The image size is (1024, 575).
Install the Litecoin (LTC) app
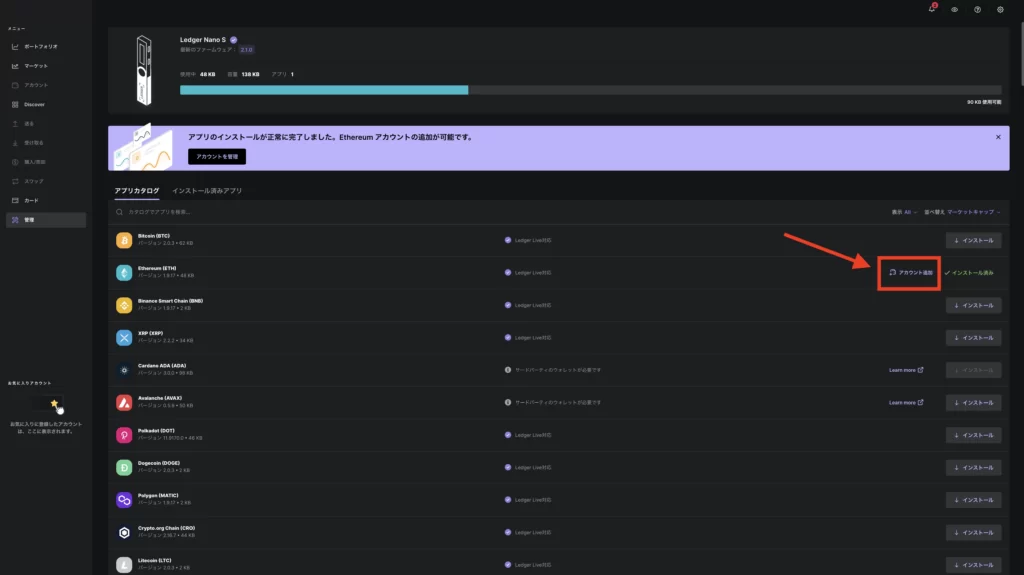(x=973, y=565)
